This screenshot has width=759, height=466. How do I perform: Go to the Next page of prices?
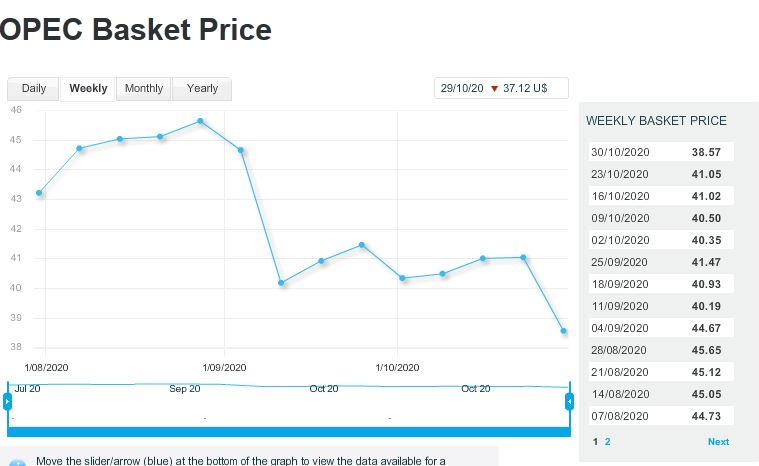pyautogui.click(x=718, y=442)
